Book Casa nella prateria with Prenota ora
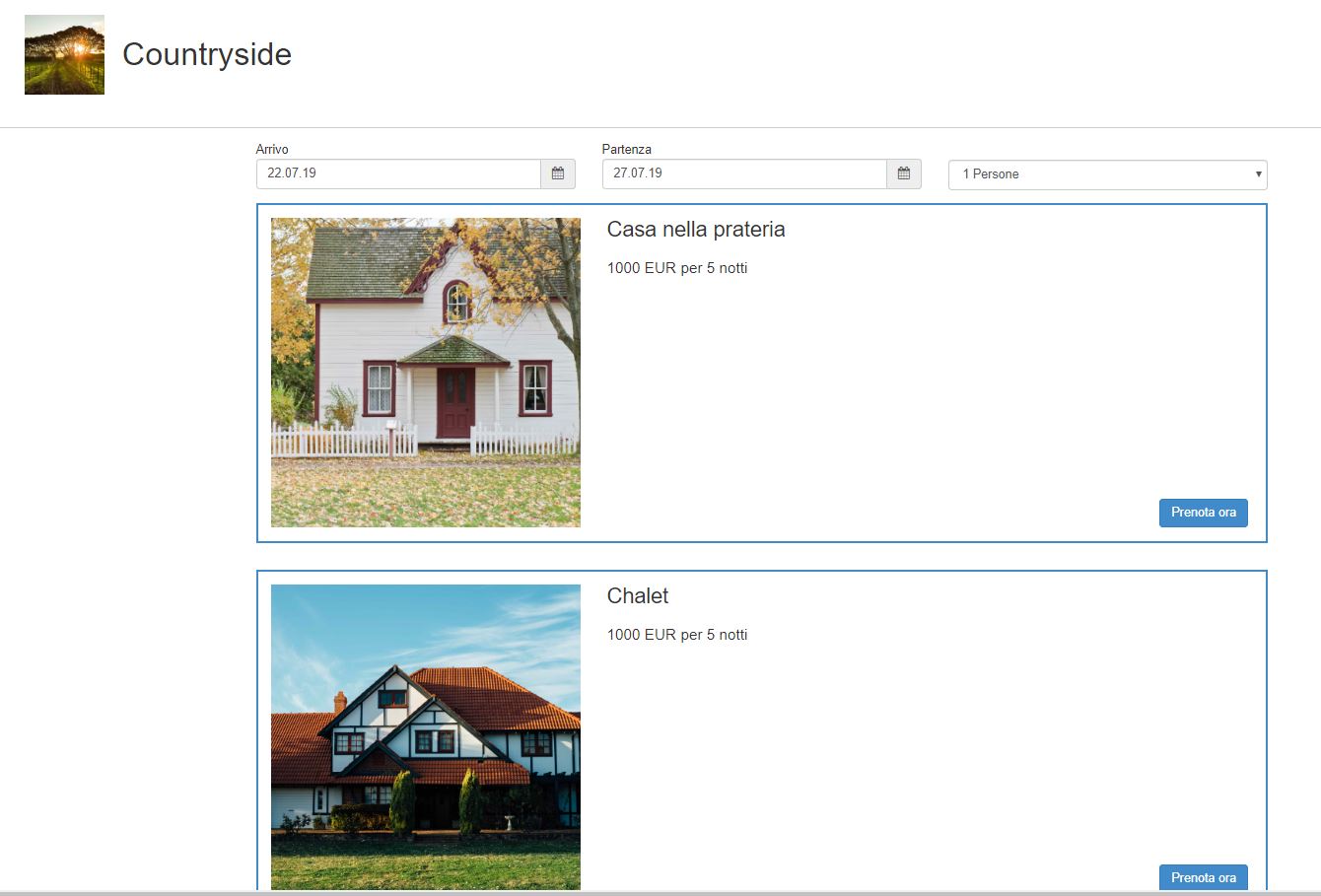The image size is (1321, 896). (1203, 513)
